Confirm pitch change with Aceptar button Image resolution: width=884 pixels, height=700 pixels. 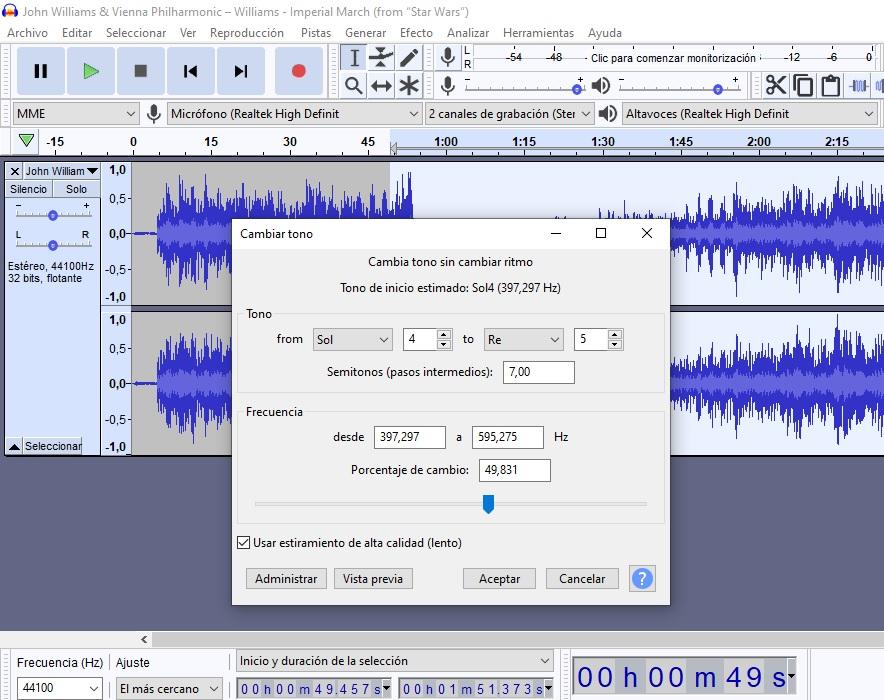[x=499, y=578]
